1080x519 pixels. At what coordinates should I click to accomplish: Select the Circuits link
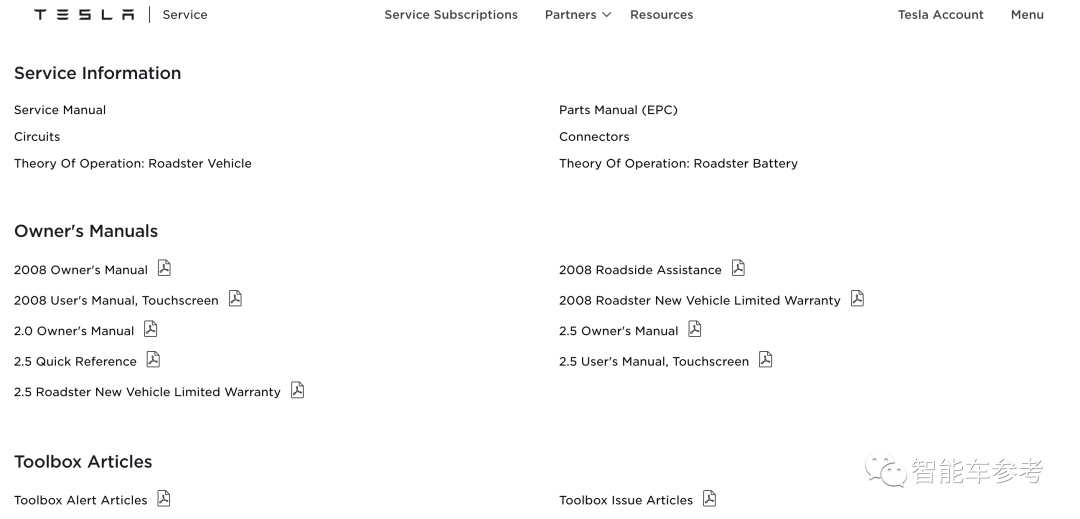click(x=37, y=137)
